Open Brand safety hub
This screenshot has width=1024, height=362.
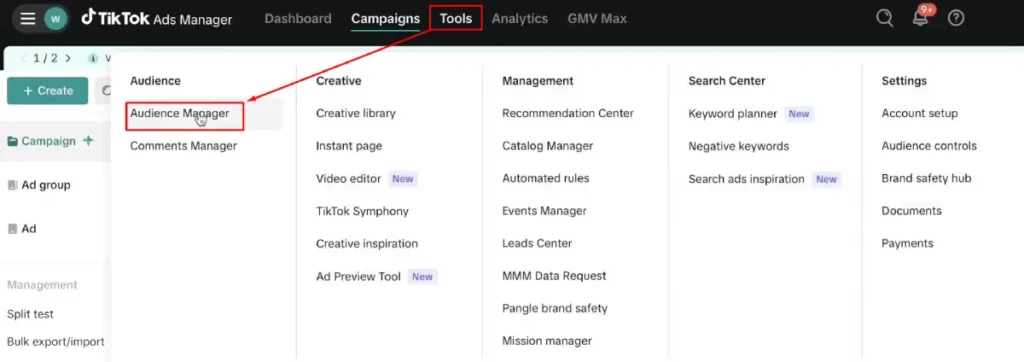click(927, 178)
